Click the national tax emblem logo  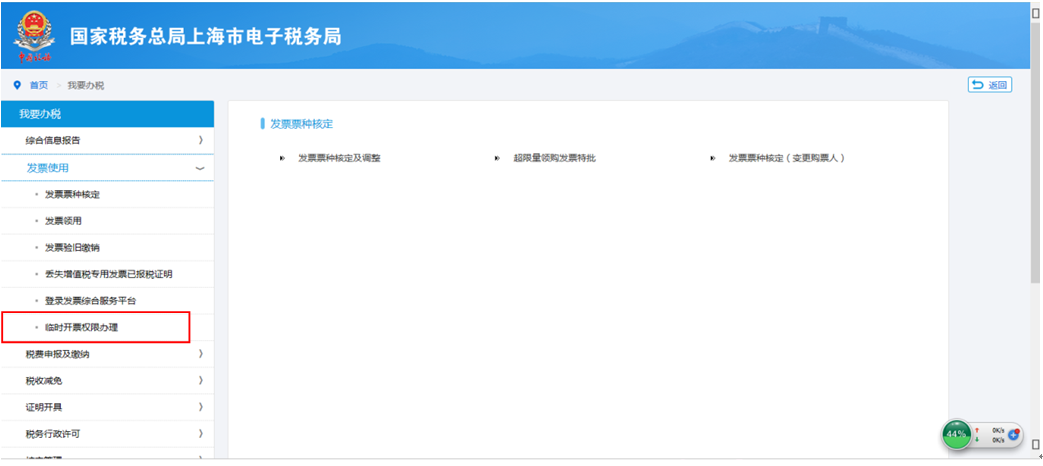tap(34, 35)
